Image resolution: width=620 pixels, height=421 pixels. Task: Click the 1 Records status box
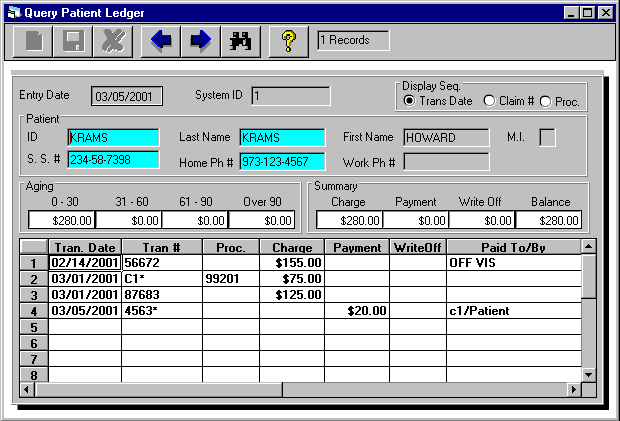click(353, 40)
